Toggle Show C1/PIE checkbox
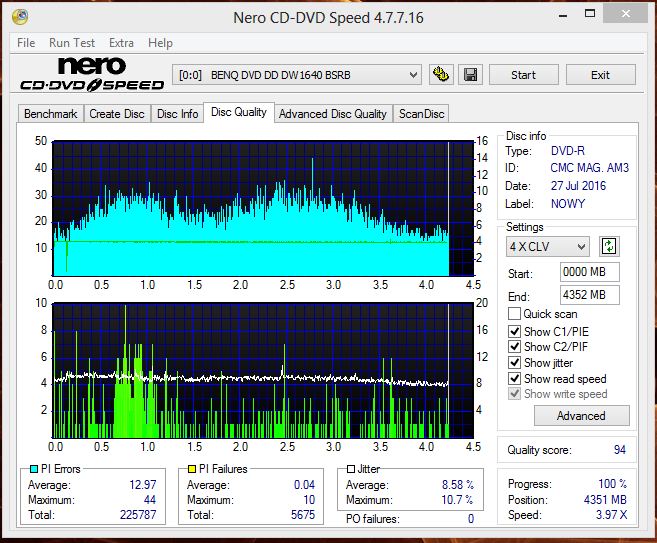The width and height of the screenshot is (657, 543). 514,331
